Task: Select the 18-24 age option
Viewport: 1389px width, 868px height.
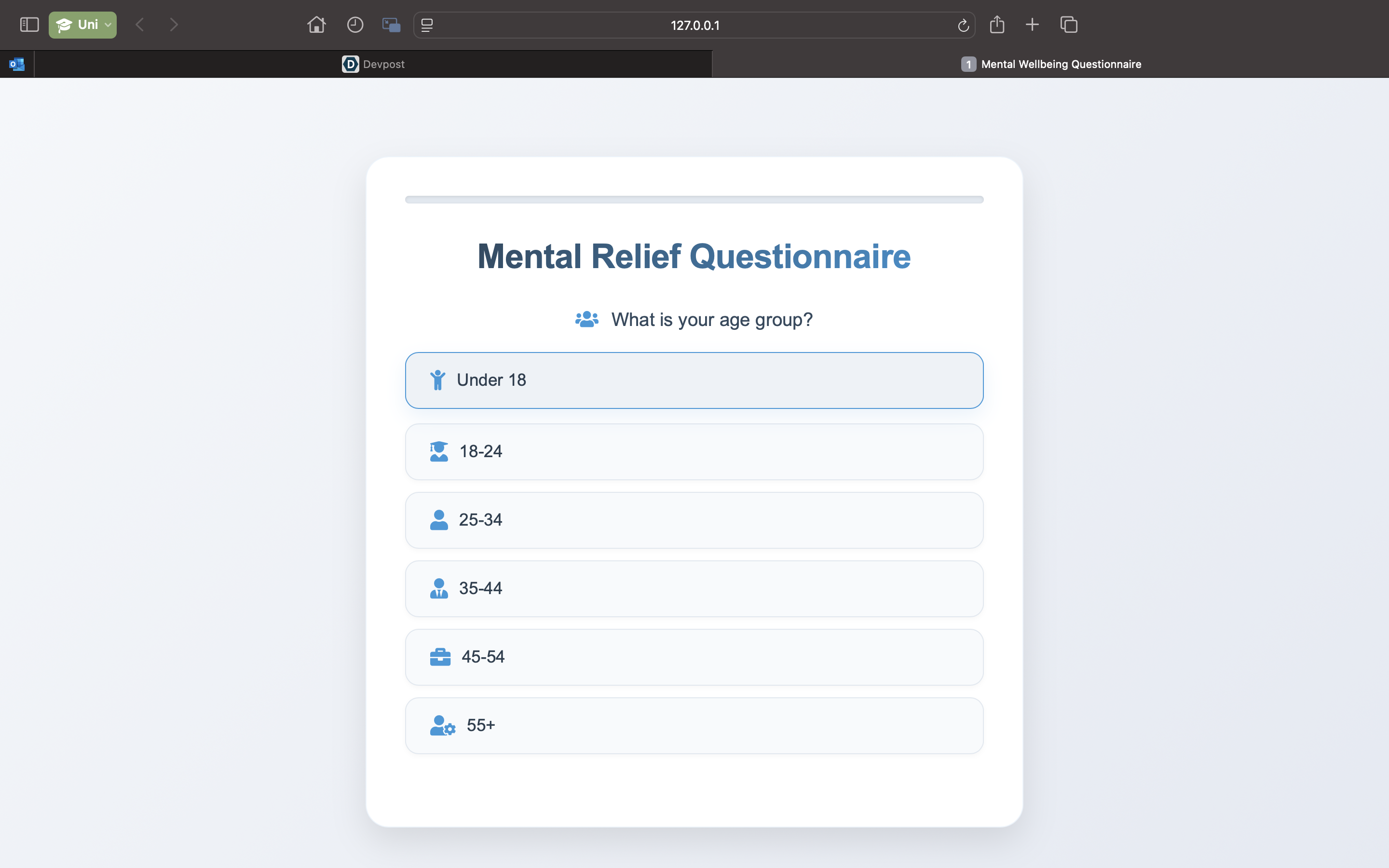Action: coord(694,452)
